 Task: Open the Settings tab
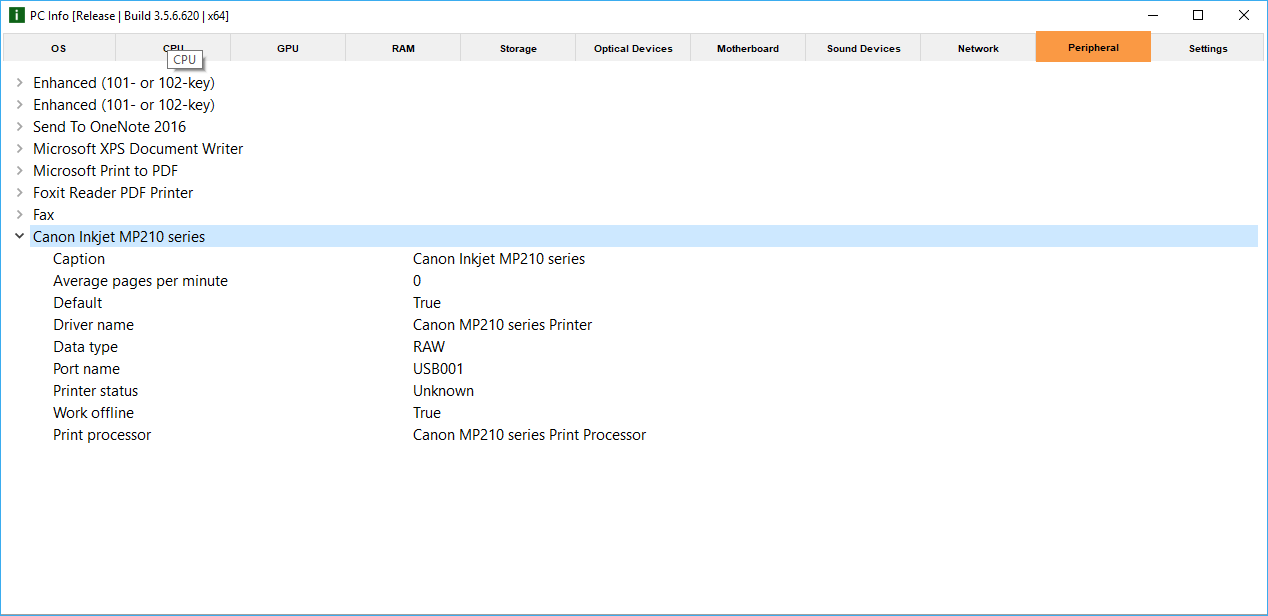[x=1208, y=47]
